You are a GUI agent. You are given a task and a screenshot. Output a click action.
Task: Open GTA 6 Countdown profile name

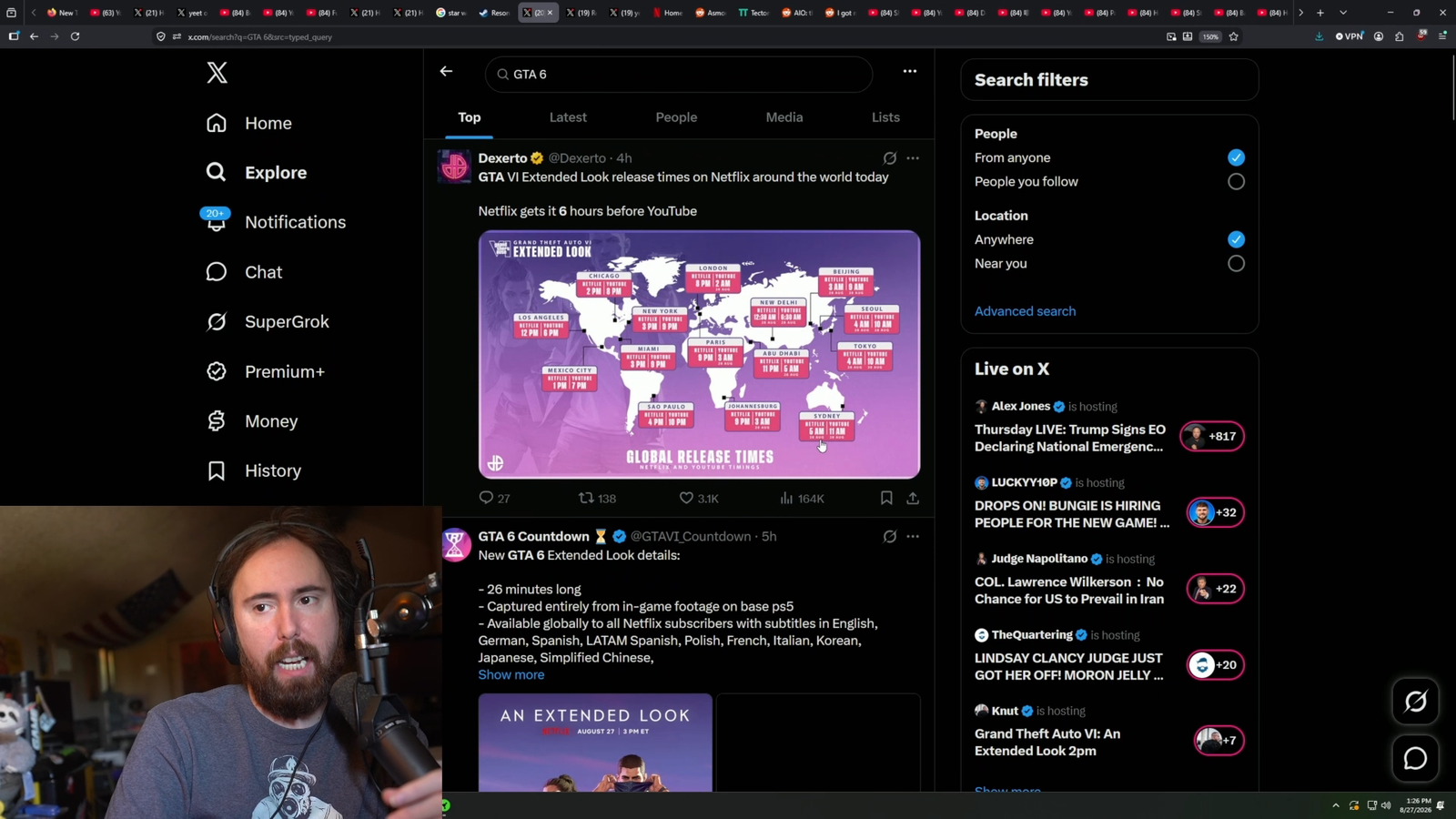click(534, 537)
